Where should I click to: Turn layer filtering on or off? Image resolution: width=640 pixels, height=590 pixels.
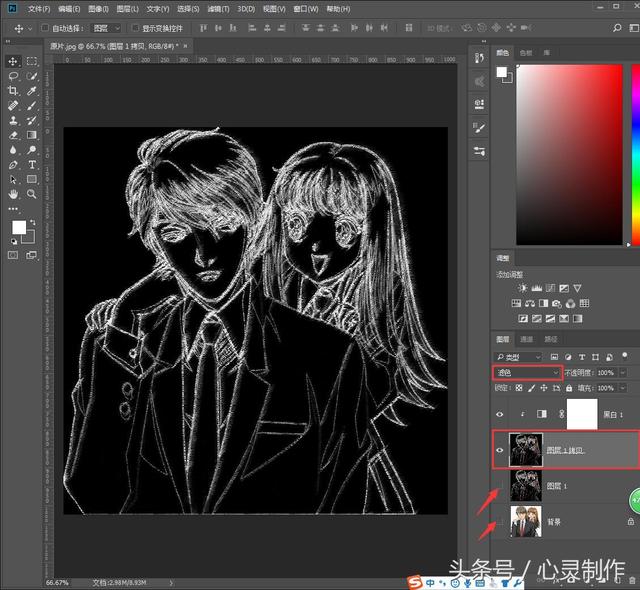coord(624,356)
